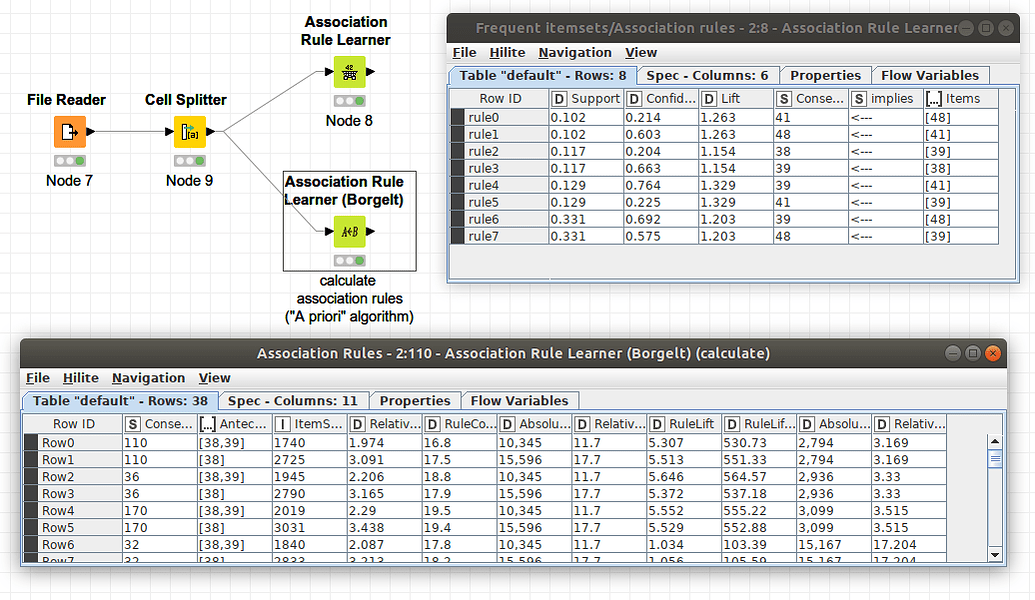Select the File Reader node icon

69,131
